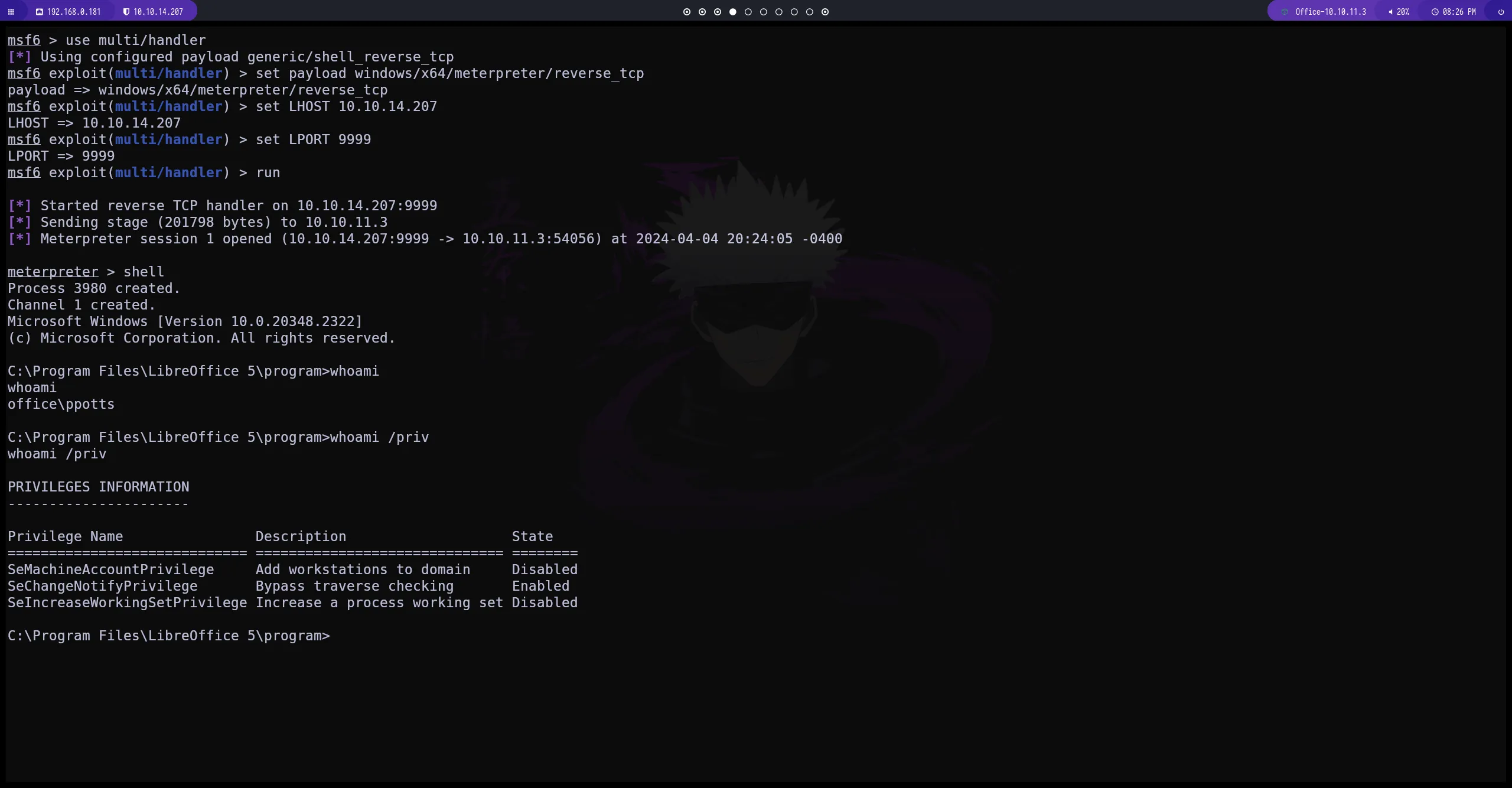1512x788 pixels.
Task: Switch to the last occupied workspace indicator
Action: (x=825, y=12)
